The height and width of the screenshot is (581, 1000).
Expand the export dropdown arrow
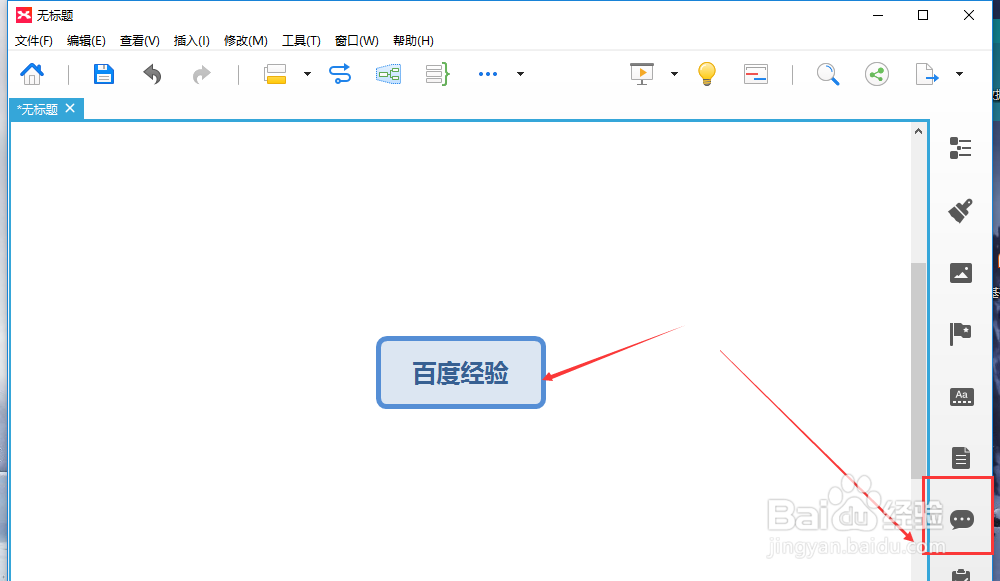(959, 74)
